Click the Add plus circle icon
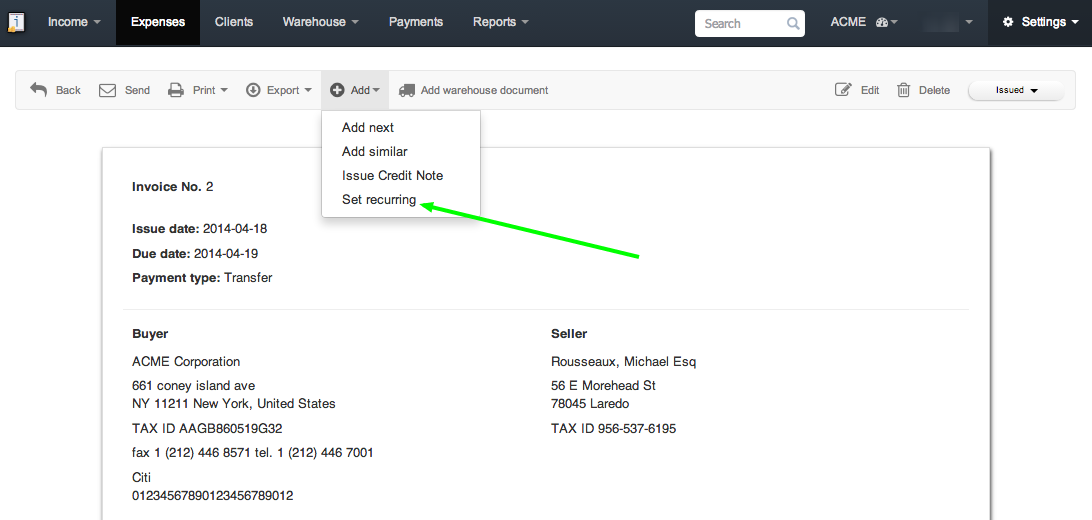Screen dimensions: 1092x520 (337, 90)
